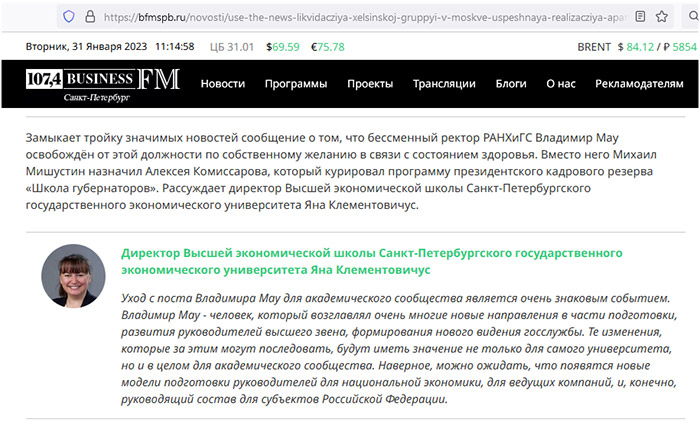Open the Трансляции menu item
This screenshot has width=700, height=430.
tap(444, 84)
